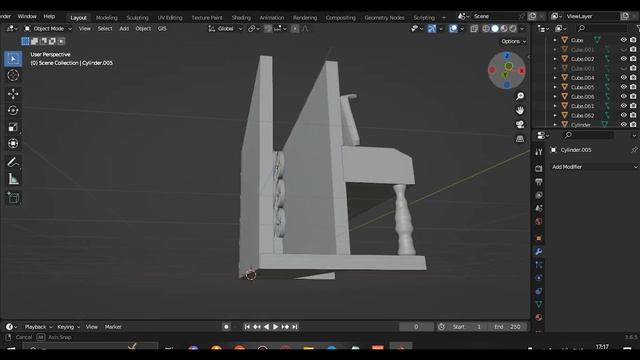The width and height of the screenshot is (640, 360).
Task: Select the Cursor tool
Action: pyautogui.click(x=13, y=76)
